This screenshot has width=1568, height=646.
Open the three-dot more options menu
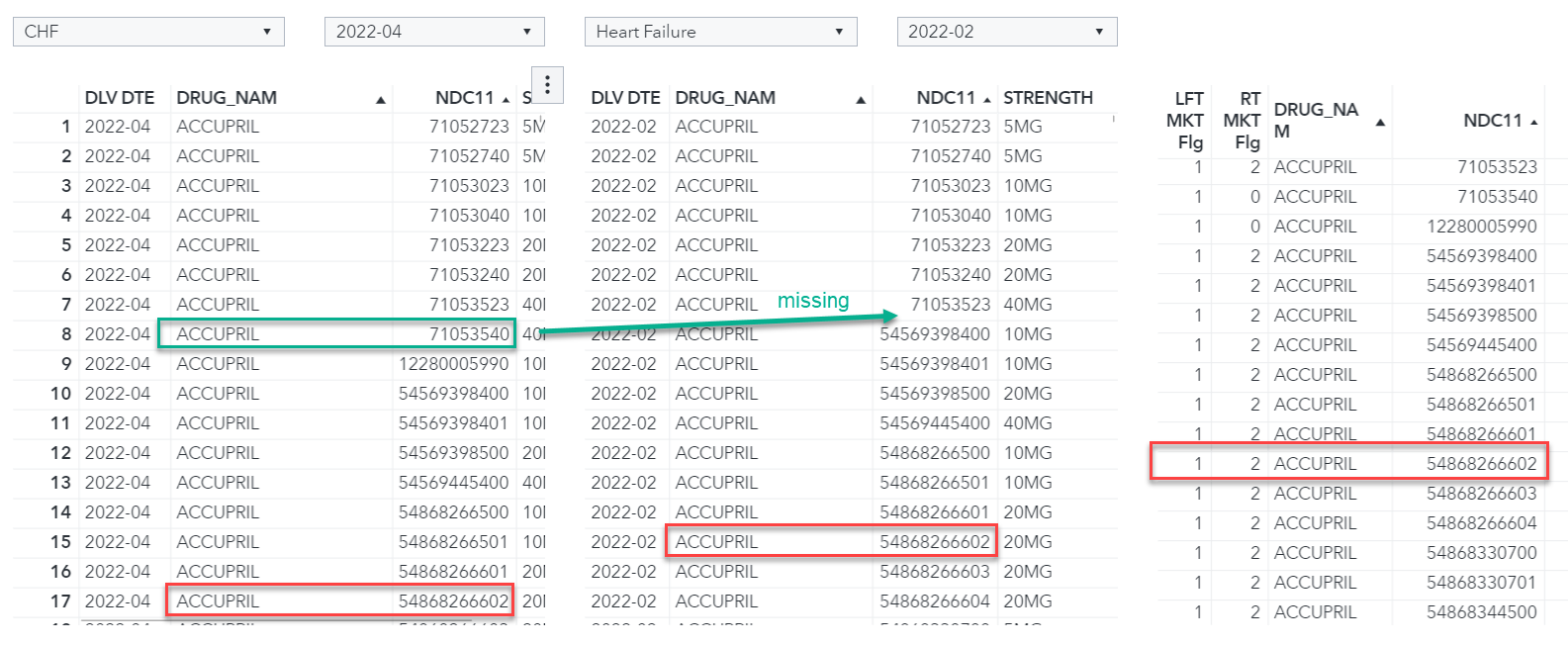point(547,85)
